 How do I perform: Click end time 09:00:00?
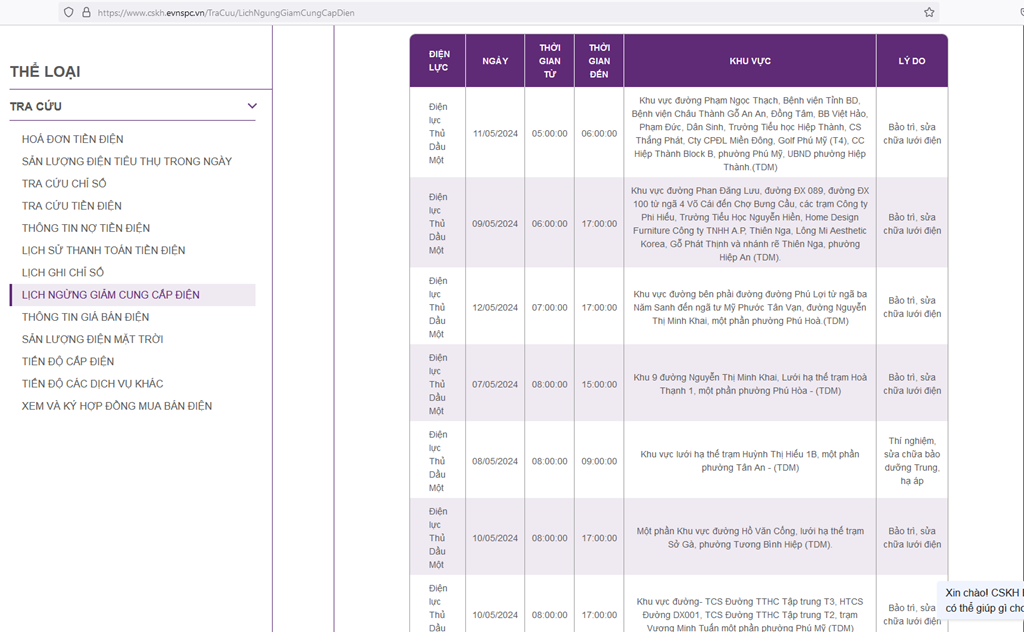click(x=599, y=461)
